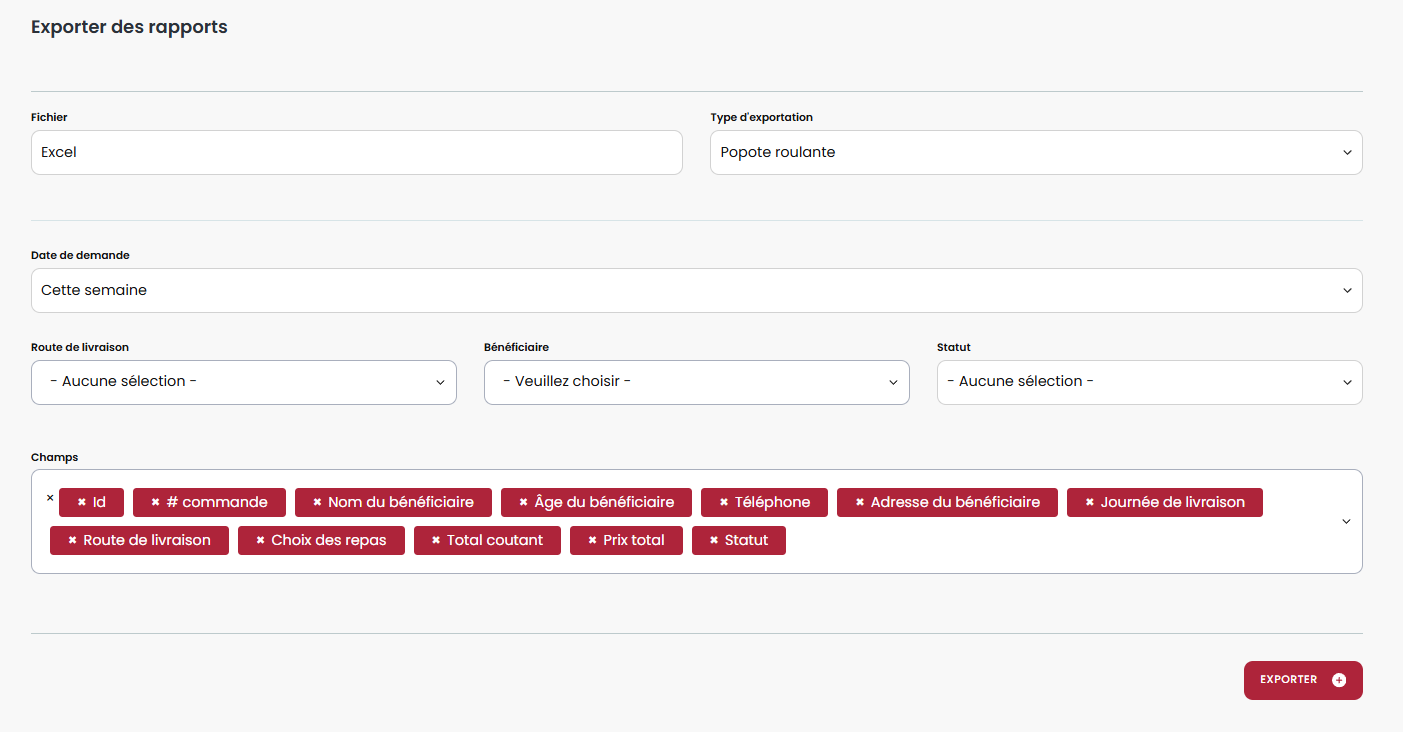Remove Route de livraison tag
This screenshot has width=1403, height=732.
click(x=72, y=541)
